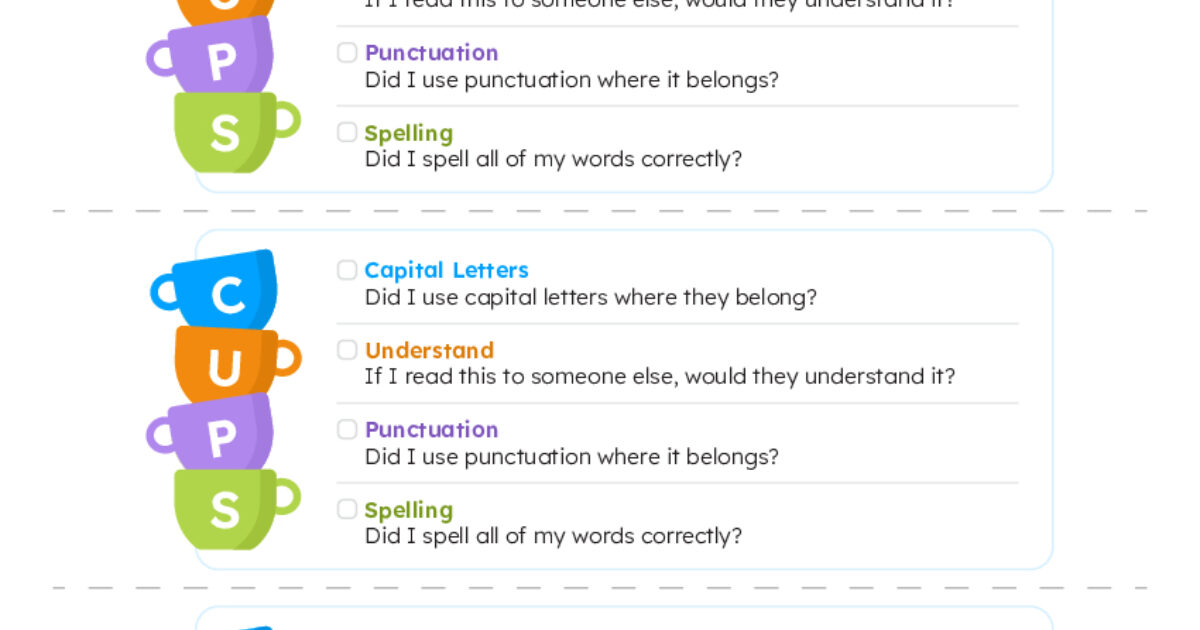
Task: Click the question about using capital letters
Action: click(590, 297)
